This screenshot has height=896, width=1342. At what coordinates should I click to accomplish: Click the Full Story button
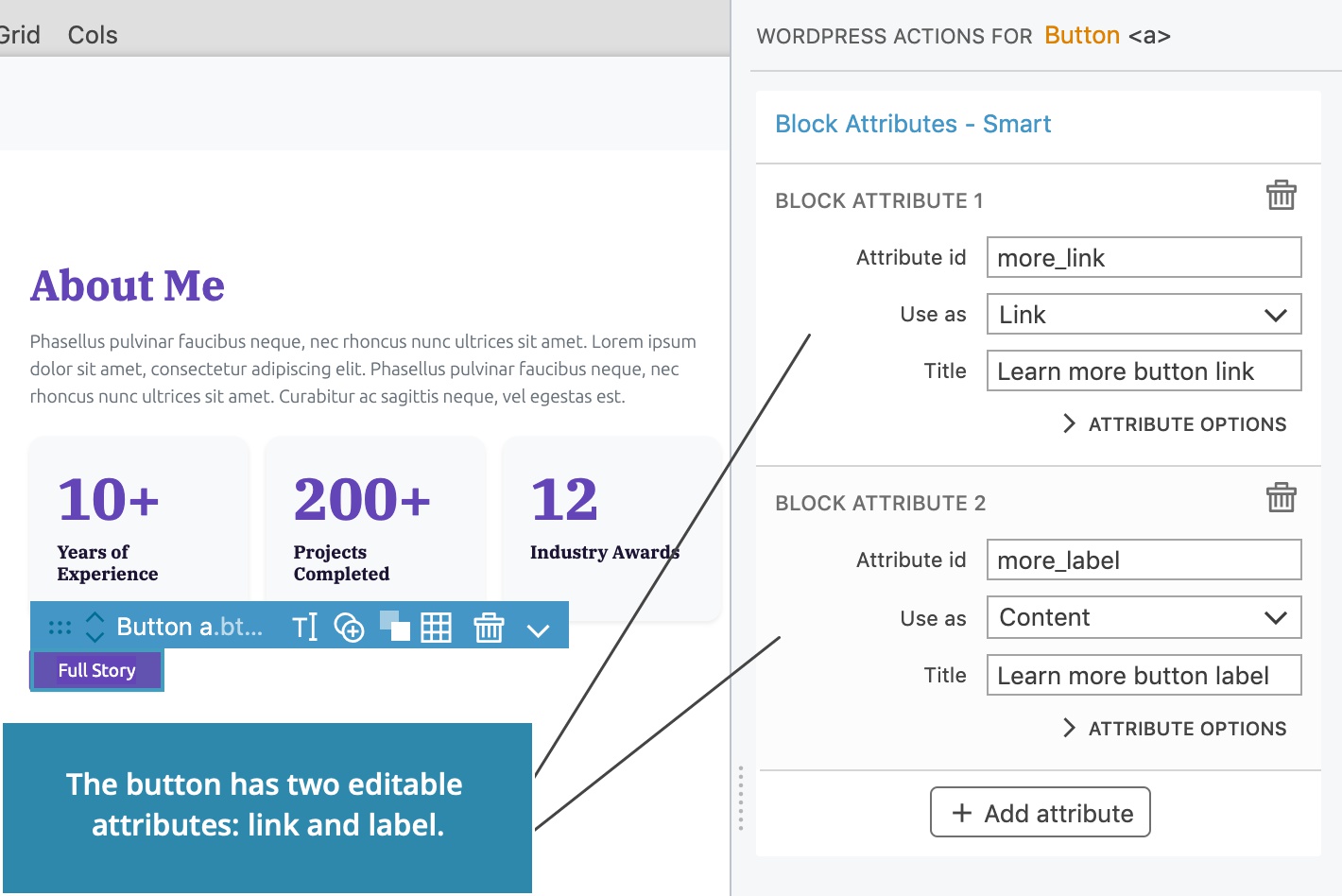[96, 670]
